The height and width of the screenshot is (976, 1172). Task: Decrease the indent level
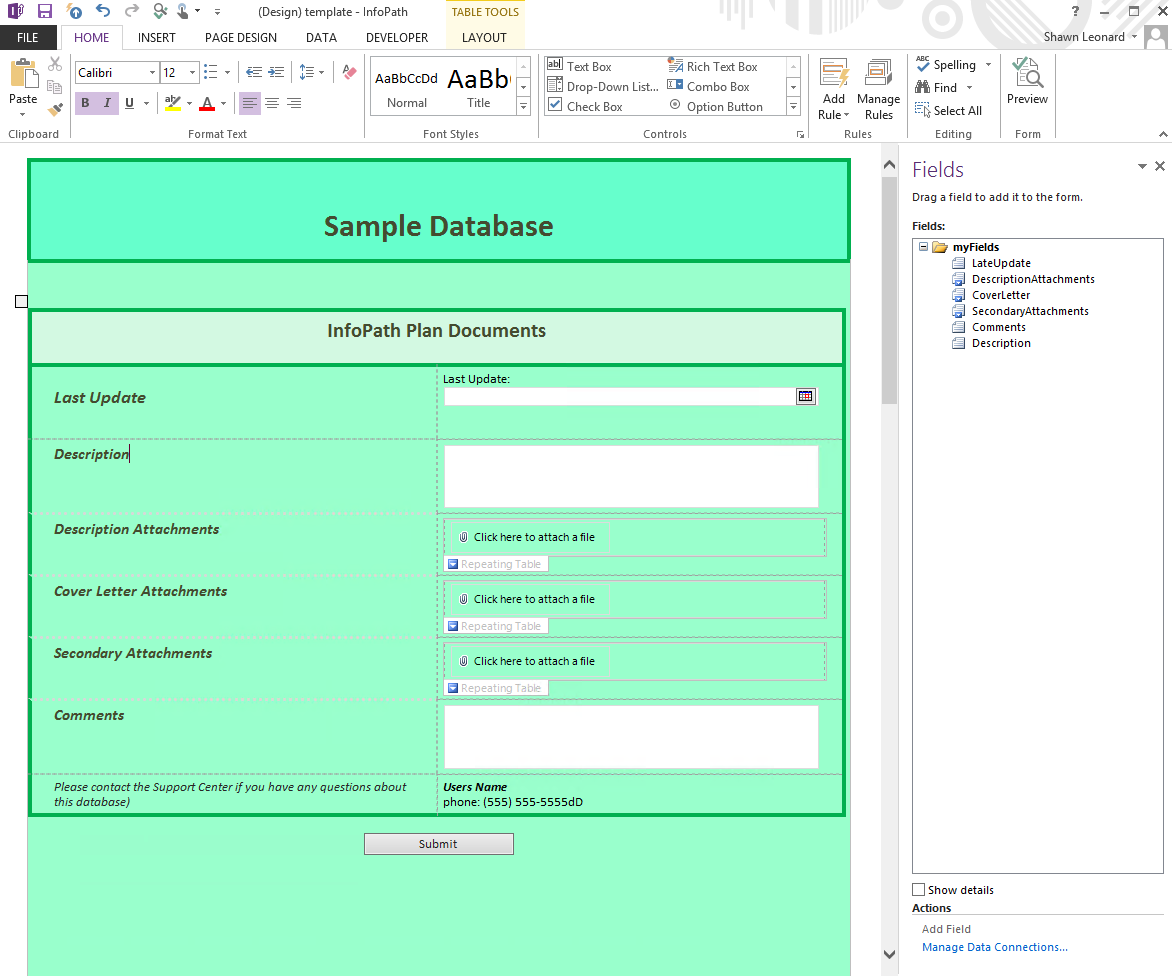click(x=254, y=72)
